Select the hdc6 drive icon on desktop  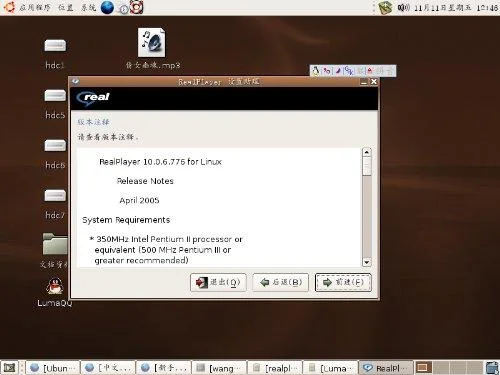click(x=55, y=146)
